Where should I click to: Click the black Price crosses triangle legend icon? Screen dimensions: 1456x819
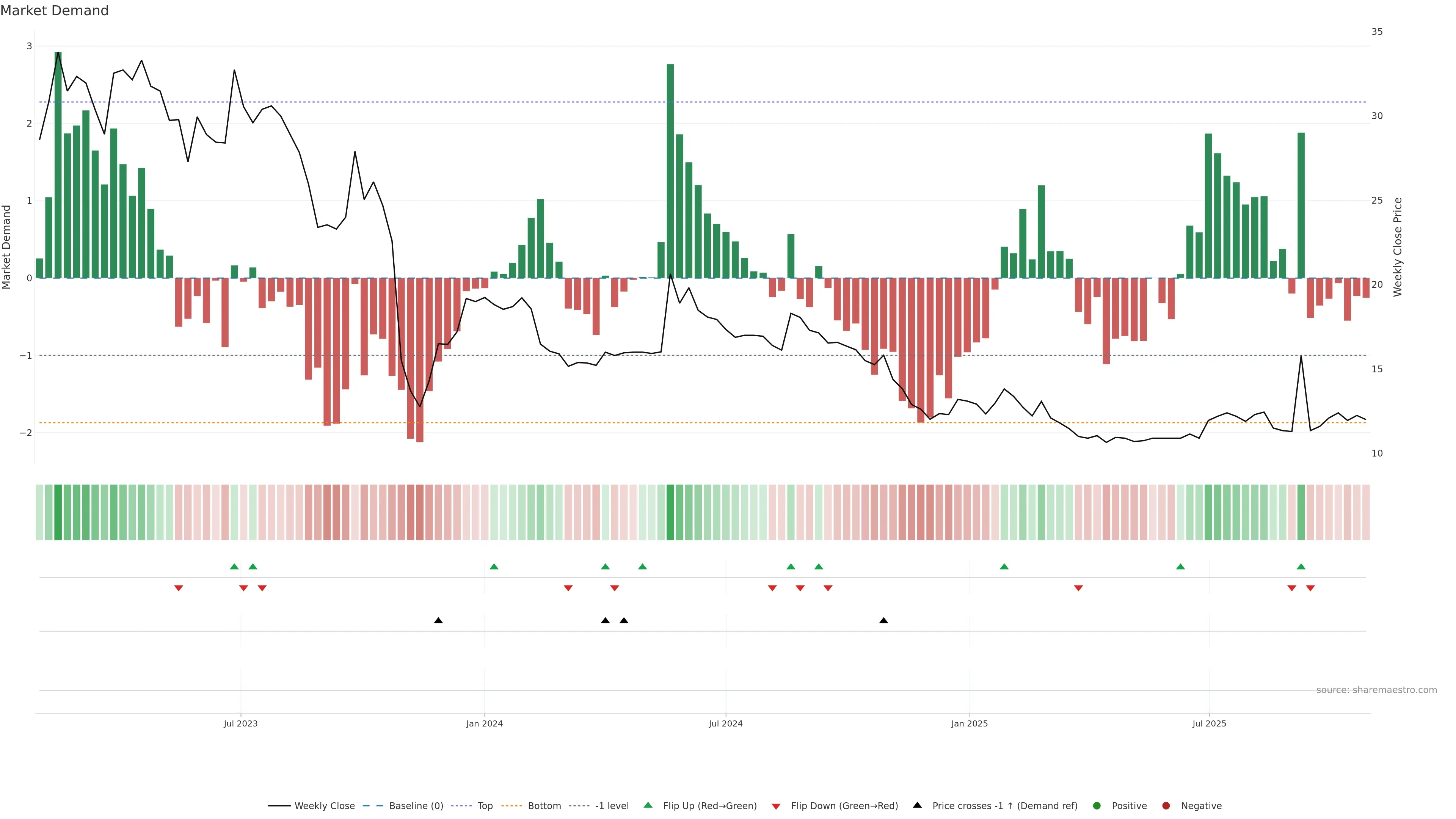coord(917,805)
